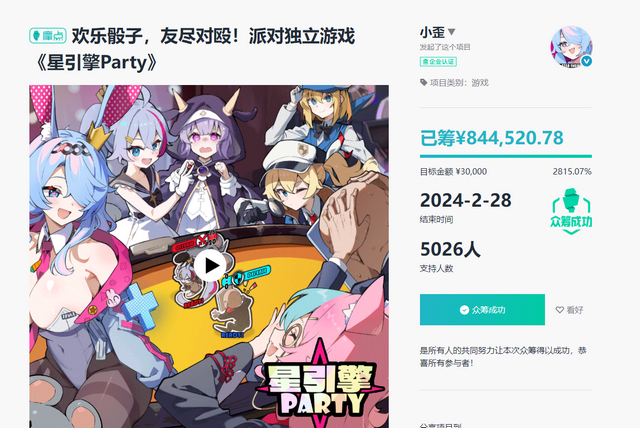Open the creator's avatar image
This screenshot has height=428, width=640.
(571, 47)
